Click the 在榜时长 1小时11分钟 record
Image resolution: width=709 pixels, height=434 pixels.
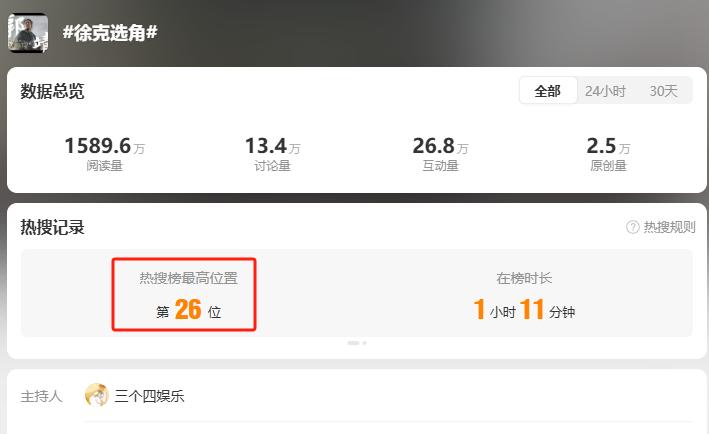[x=524, y=296]
